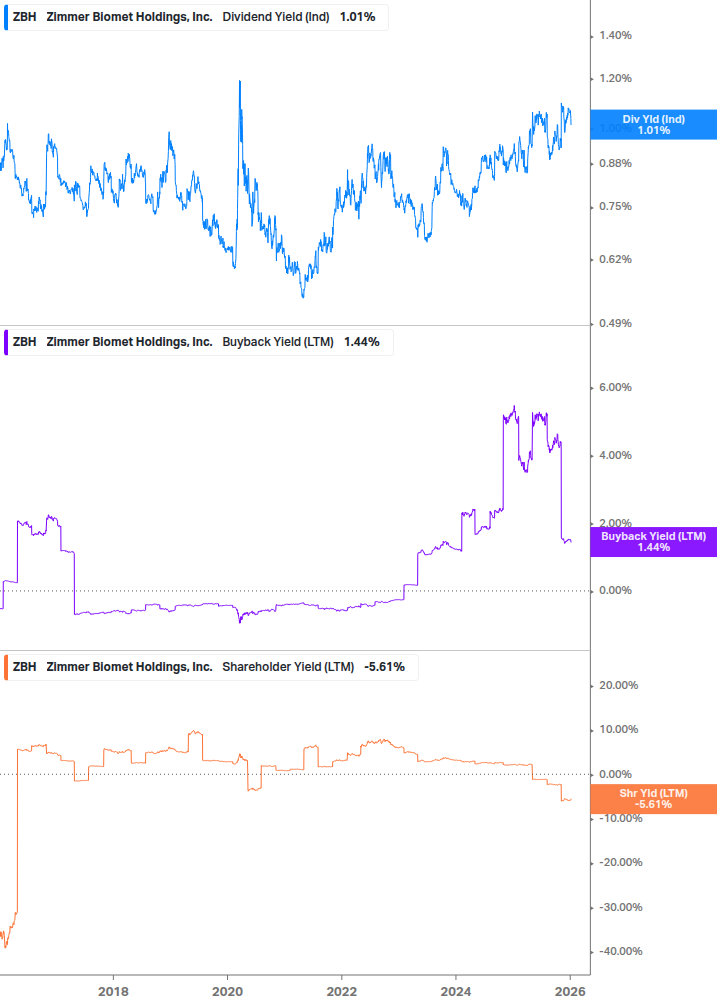
Task: Click the orange color bar on the Shareholder Yield legend
Action: click(x=6, y=667)
